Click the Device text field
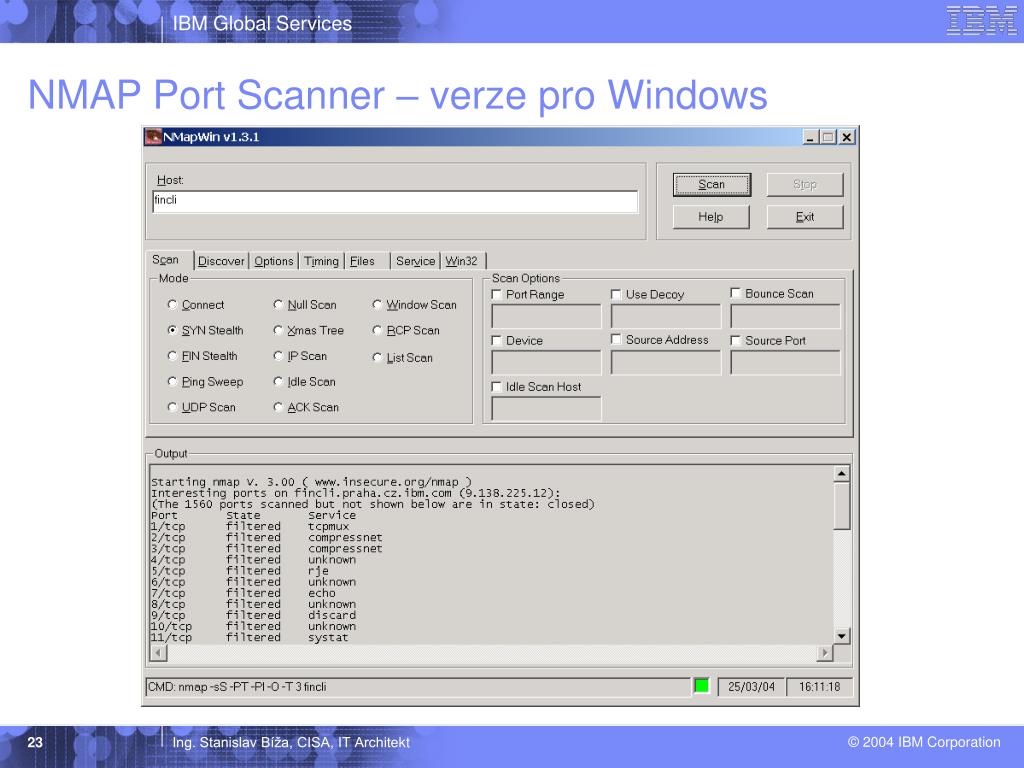 tap(546, 362)
